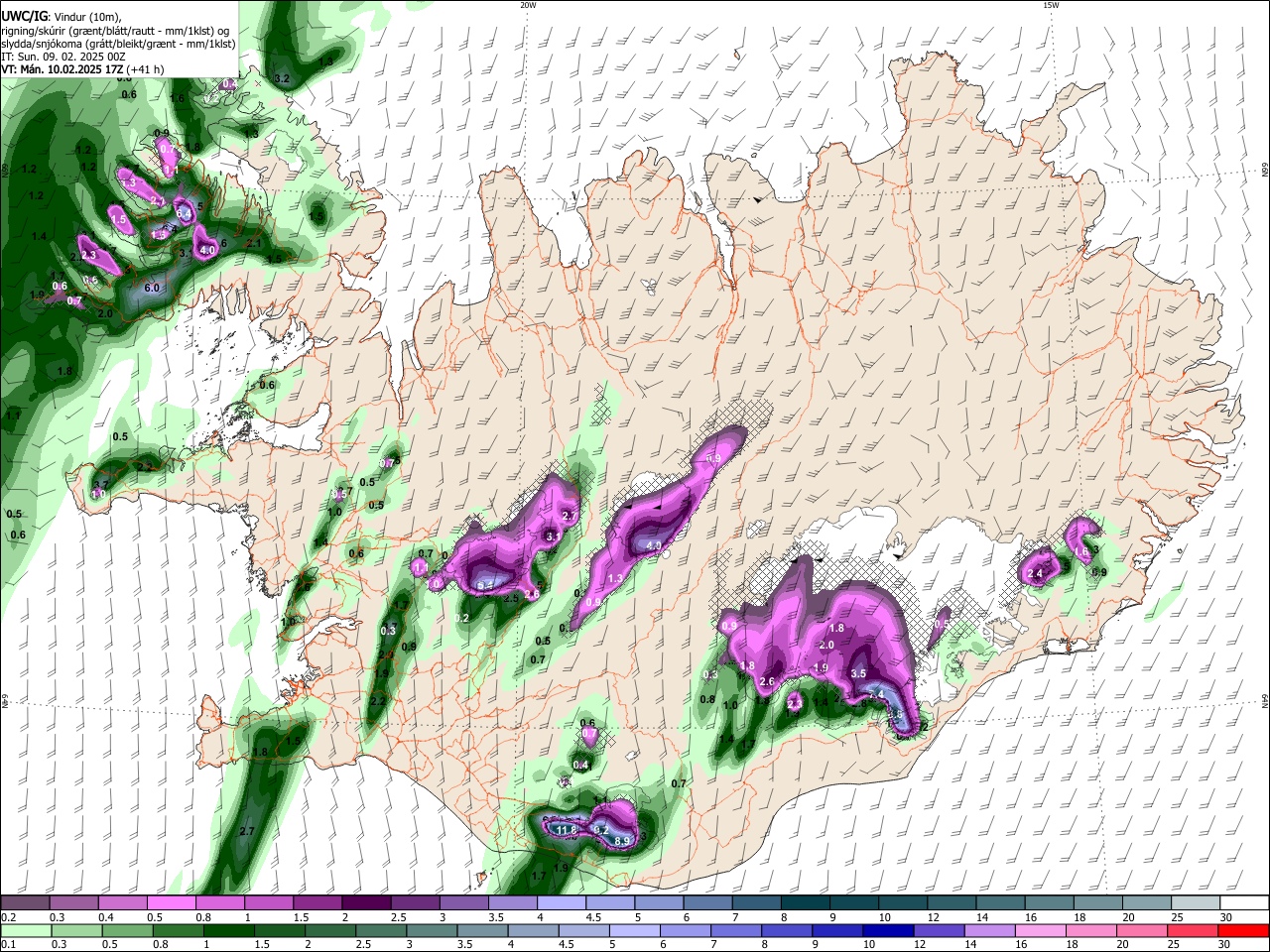The height and width of the screenshot is (952, 1270).
Task: Click the 6.2 value between 11.8 and 8.9
Action: tap(600, 829)
